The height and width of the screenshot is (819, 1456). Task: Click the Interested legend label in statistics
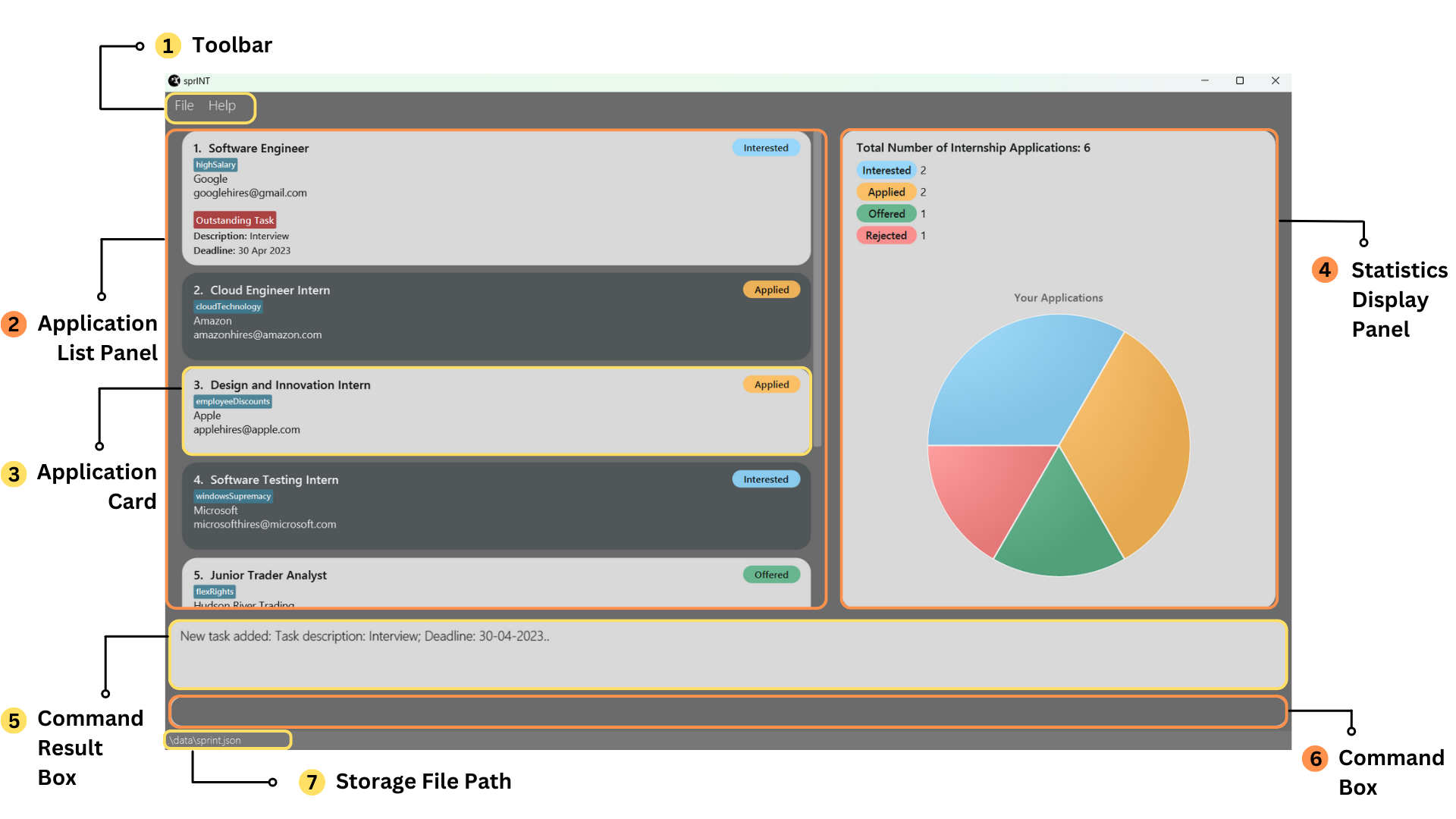[886, 170]
